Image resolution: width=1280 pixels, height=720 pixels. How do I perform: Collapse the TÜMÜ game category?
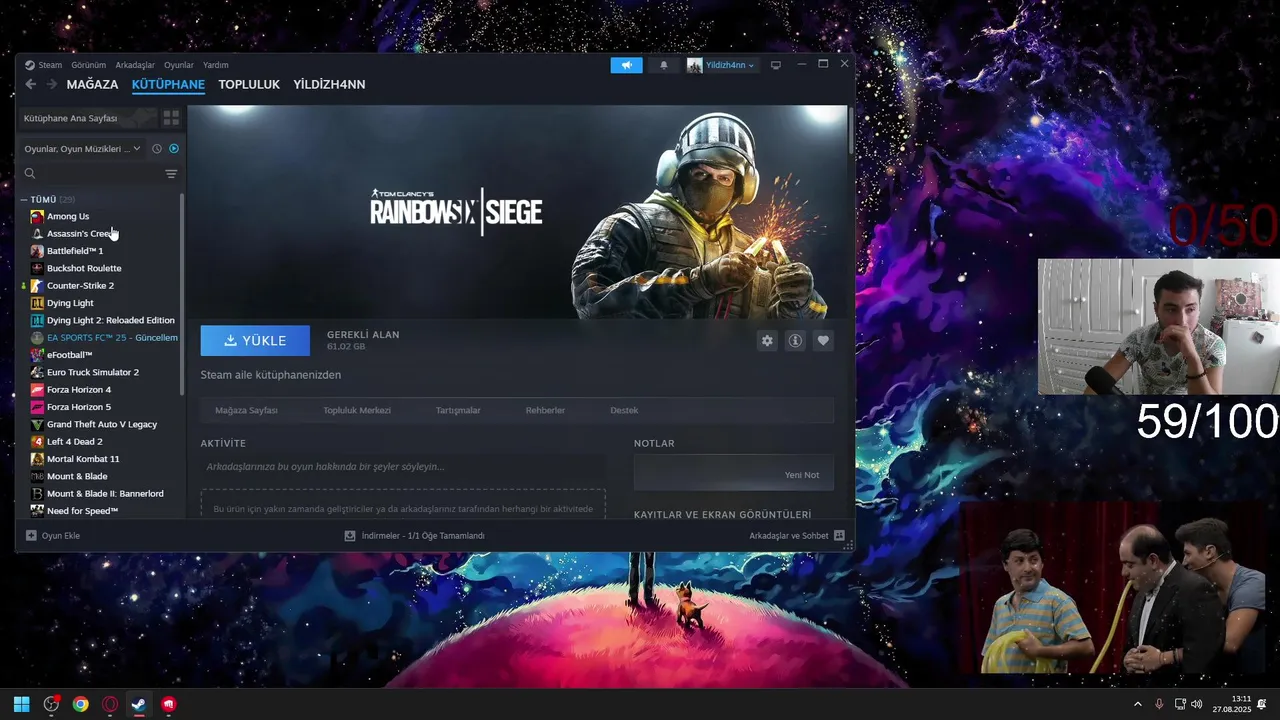pyautogui.click(x=24, y=200)
